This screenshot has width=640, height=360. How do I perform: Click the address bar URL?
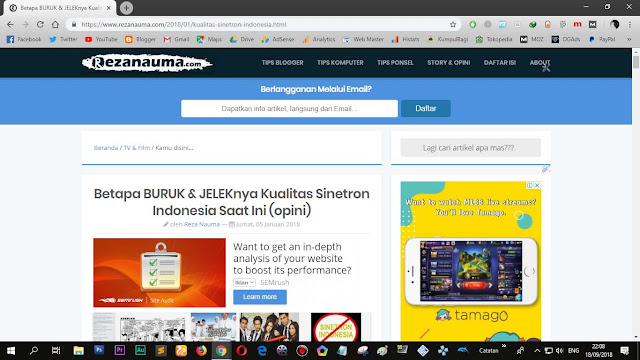[x=184, y=24]
